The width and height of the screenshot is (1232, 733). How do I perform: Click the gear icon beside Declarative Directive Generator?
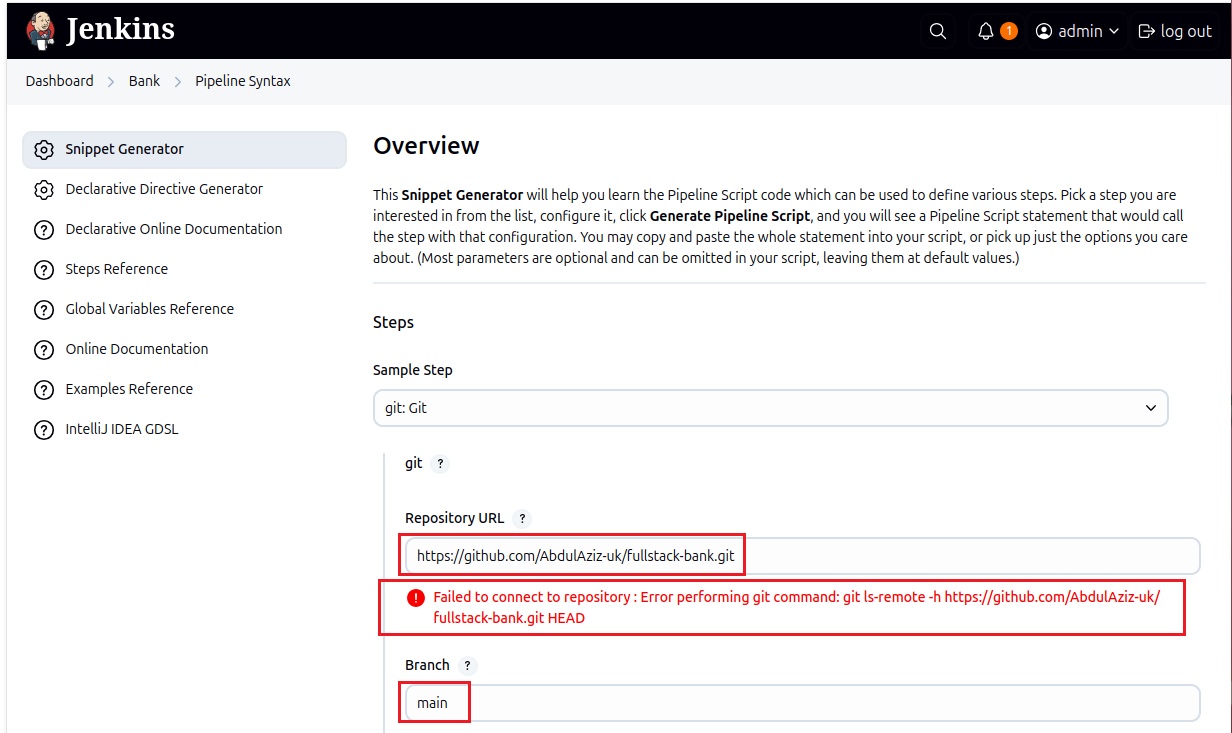[x=43, y=190]
